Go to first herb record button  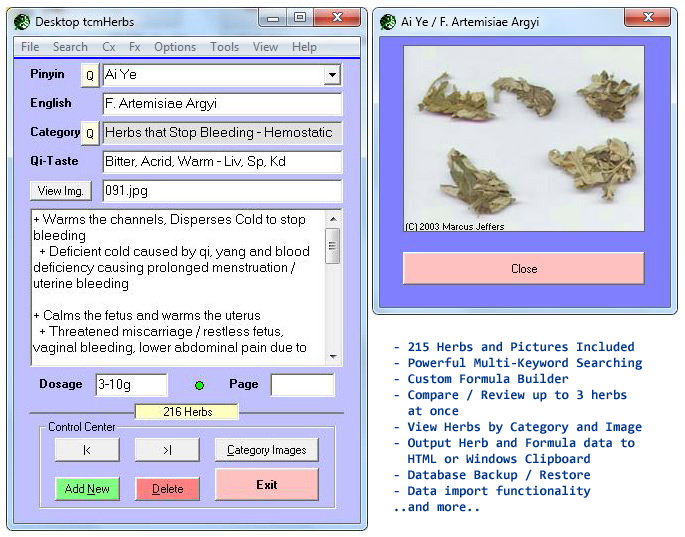[x=87, y=450]
